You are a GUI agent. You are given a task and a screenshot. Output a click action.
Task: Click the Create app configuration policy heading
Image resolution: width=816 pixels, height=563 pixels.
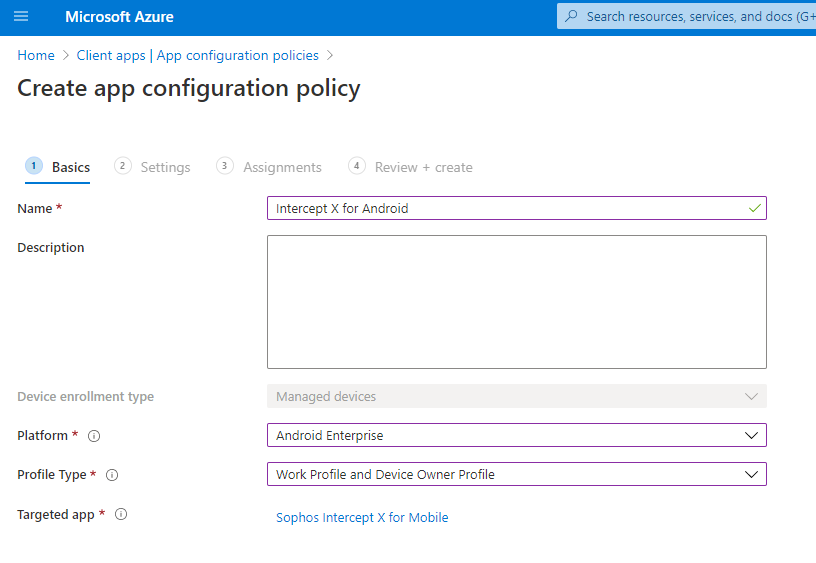pyautogui.click(x=189, y=88)
